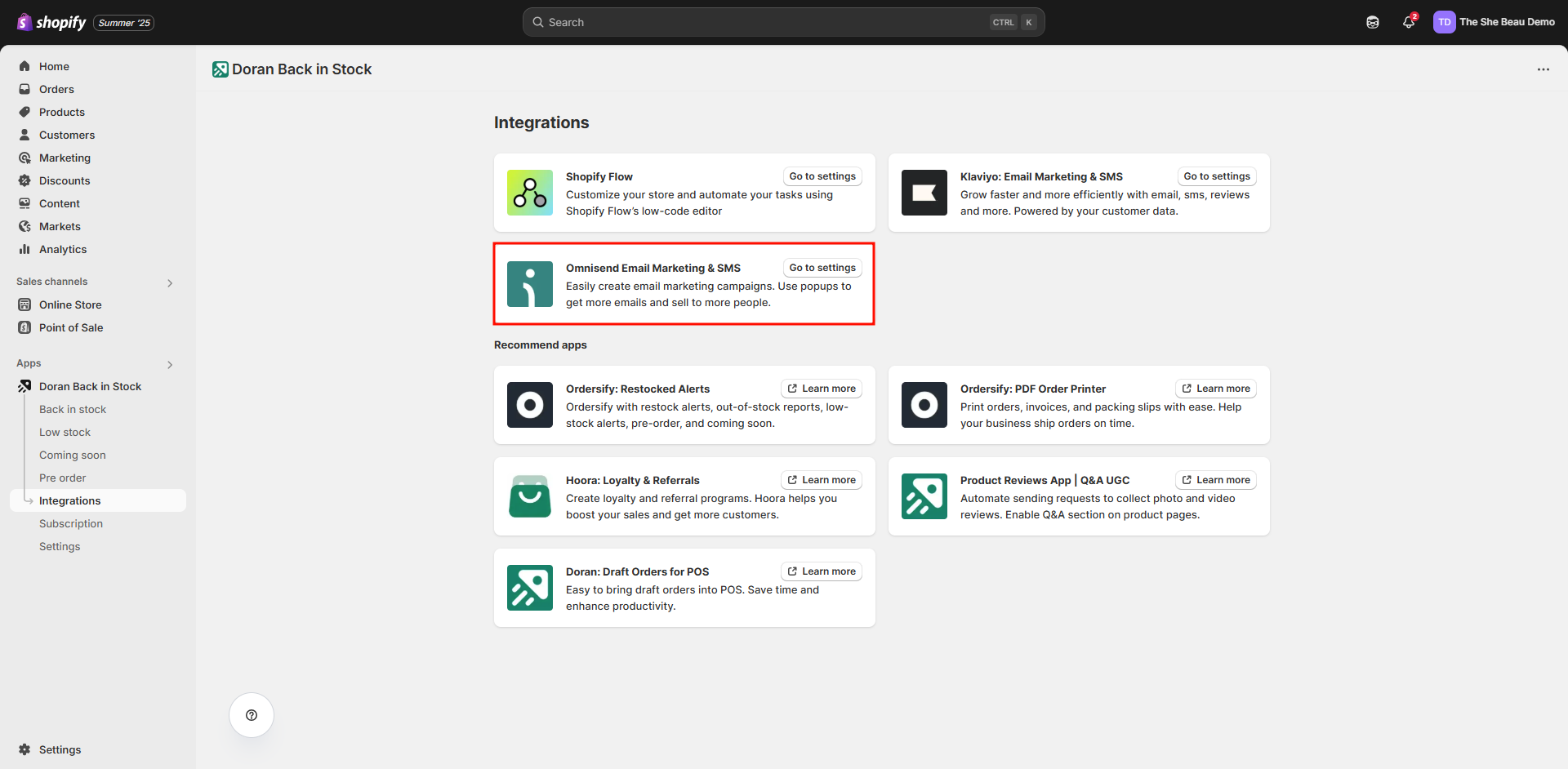Click the Hoora shopping bag logo
This screenshot has width=1568, height=769.
(x=530, y=496)
